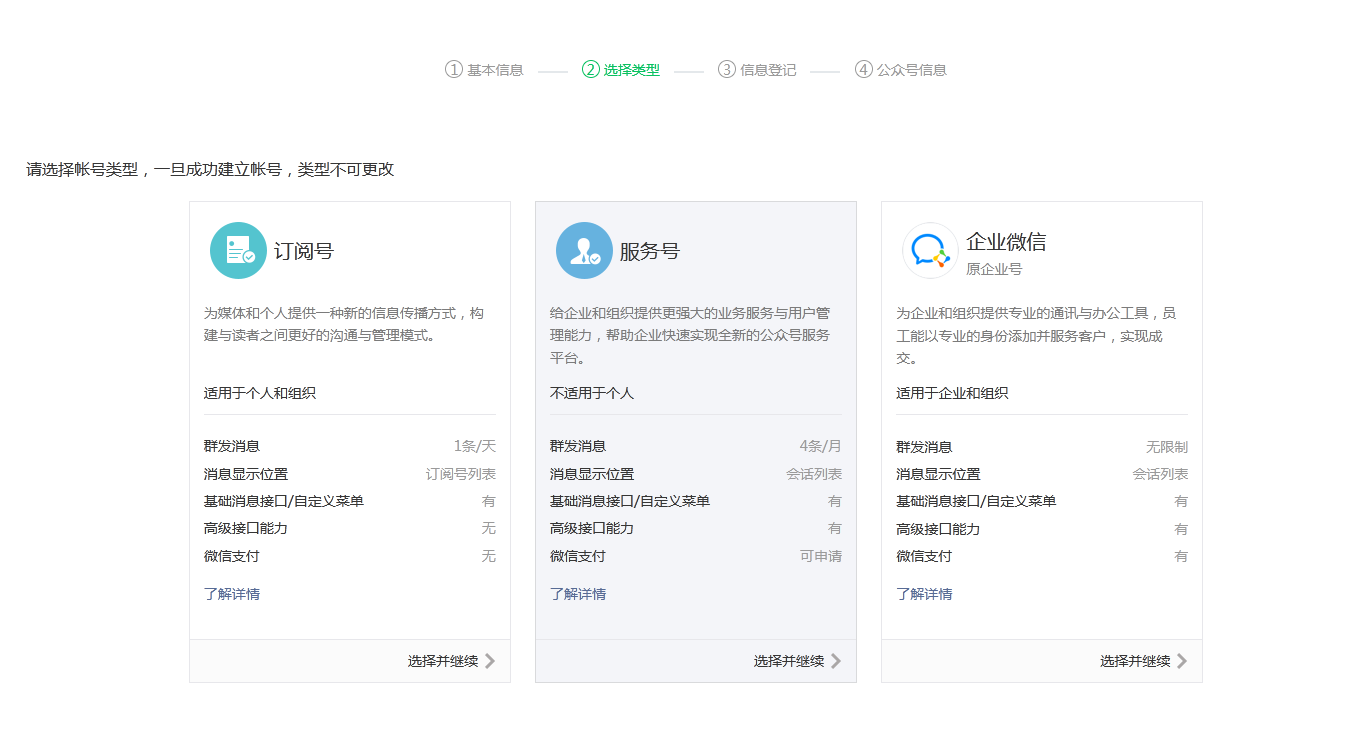1368x747 pixels.
Task: Open 了解详情 link in 订阅号 card
Action: (x=232, y=594)
